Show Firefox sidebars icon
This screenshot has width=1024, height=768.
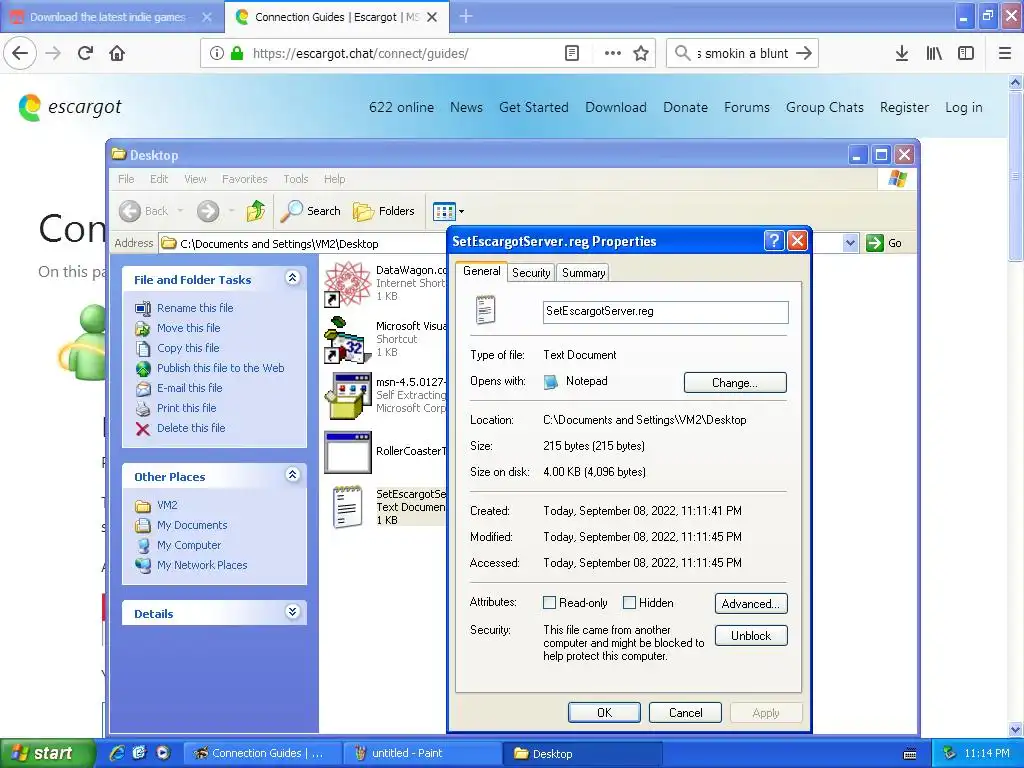(965, 53)
